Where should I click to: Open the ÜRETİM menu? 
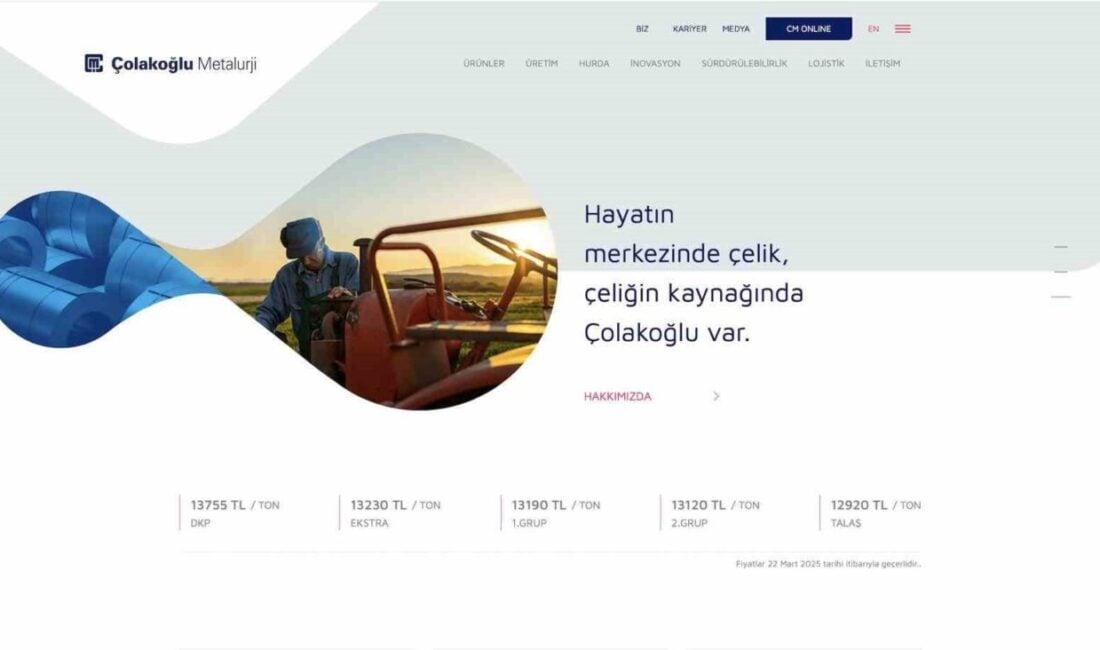542,63
